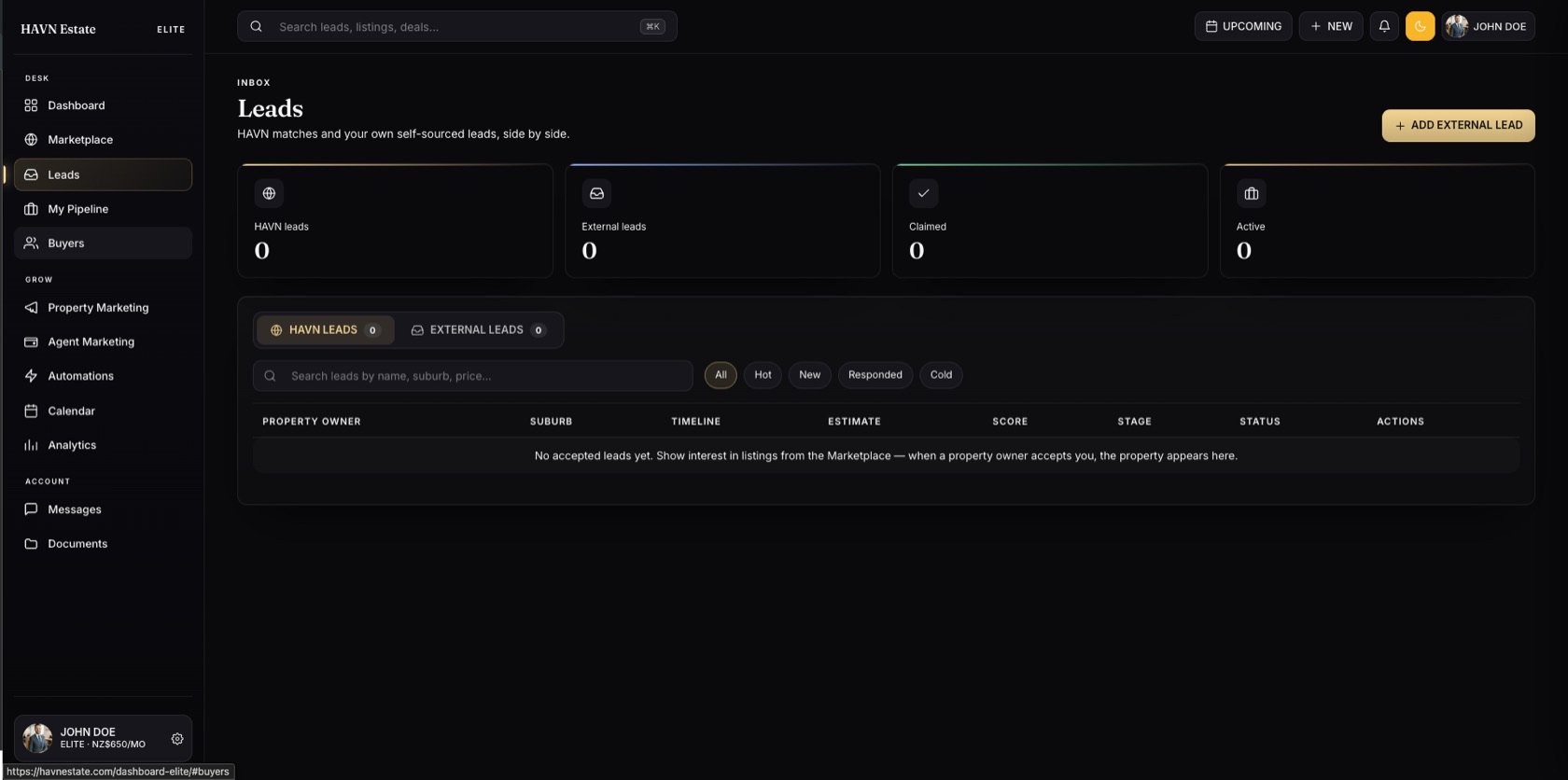Open Marketplace page
Viewport: 1568px width, 780px height.
103,140
